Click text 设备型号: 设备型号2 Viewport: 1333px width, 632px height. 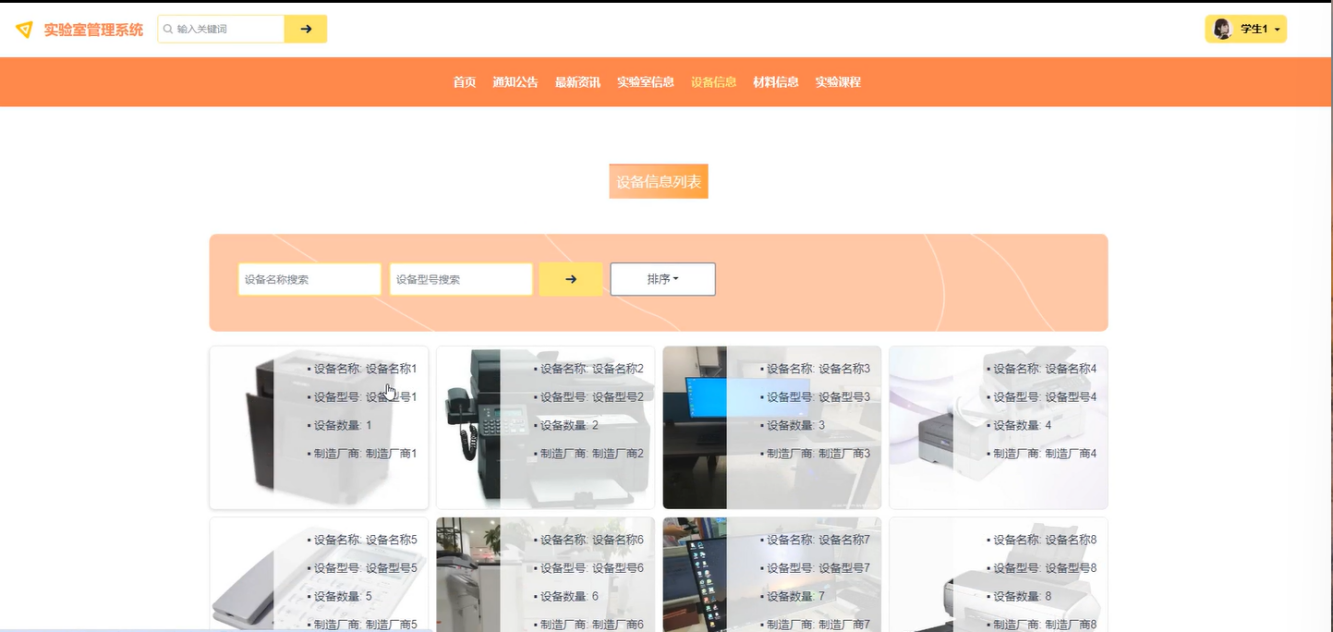(x=592, y=397)
